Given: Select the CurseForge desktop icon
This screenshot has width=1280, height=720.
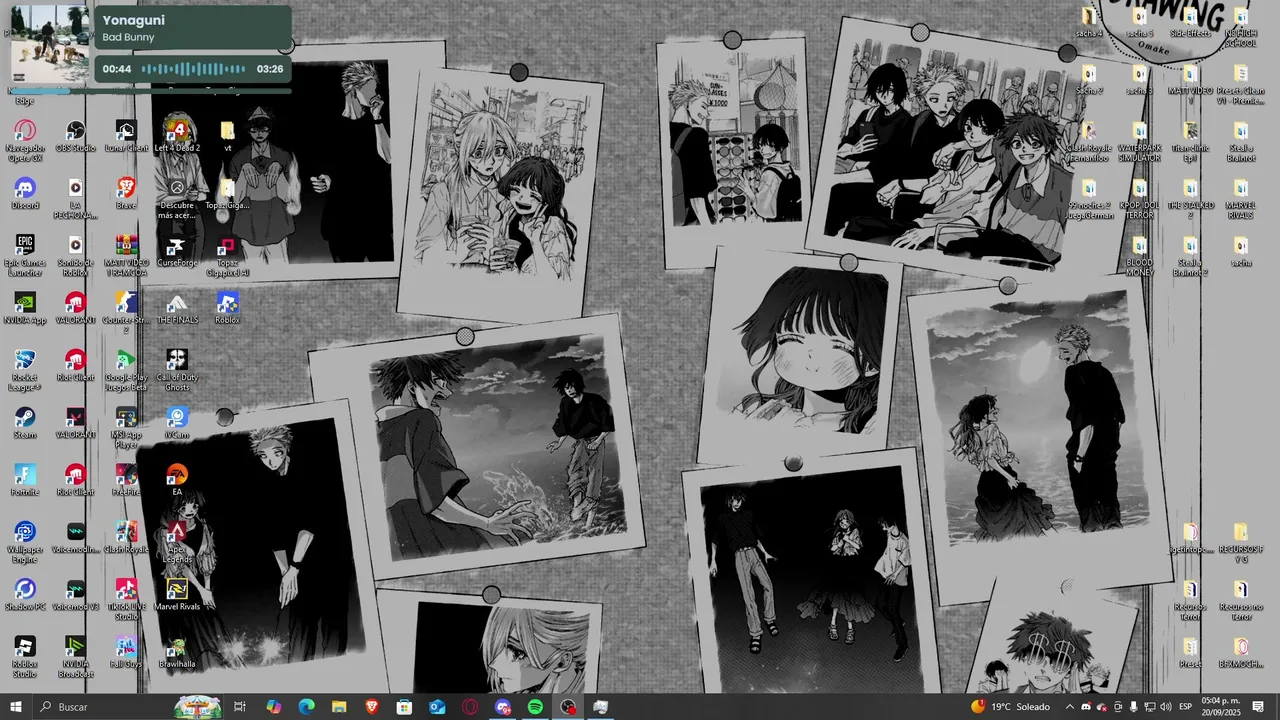Looking at the screenshot, I should pos(177,252).
